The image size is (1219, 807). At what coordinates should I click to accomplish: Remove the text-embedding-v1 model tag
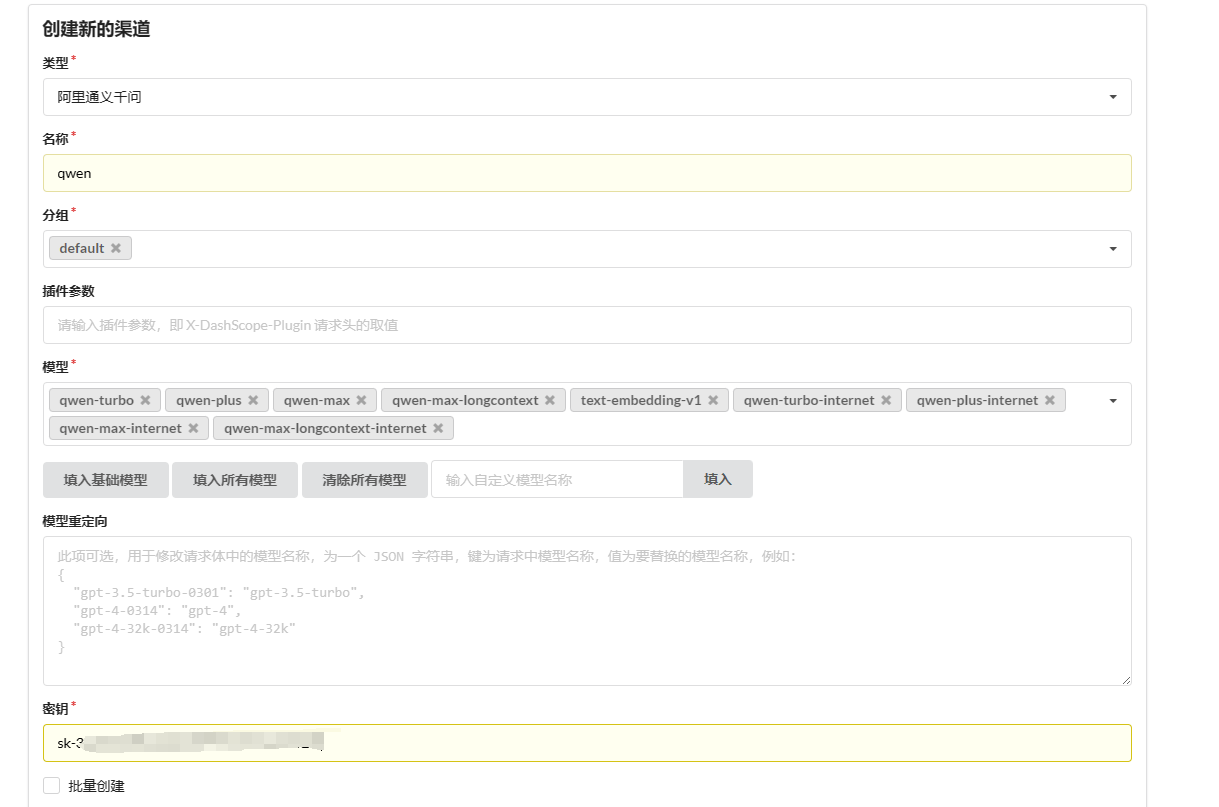(713, 400)
